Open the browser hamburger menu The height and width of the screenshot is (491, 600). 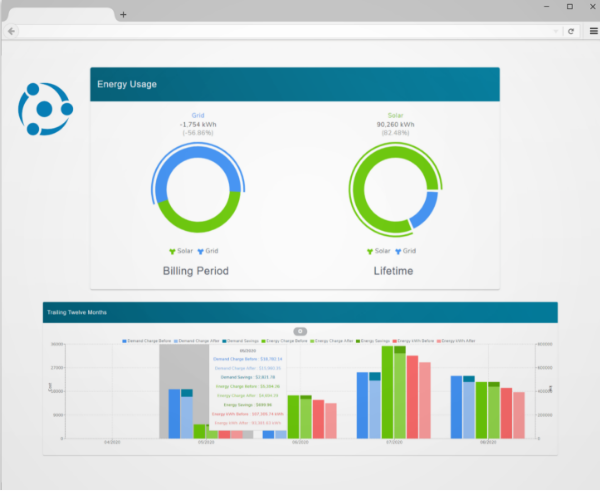593,31
